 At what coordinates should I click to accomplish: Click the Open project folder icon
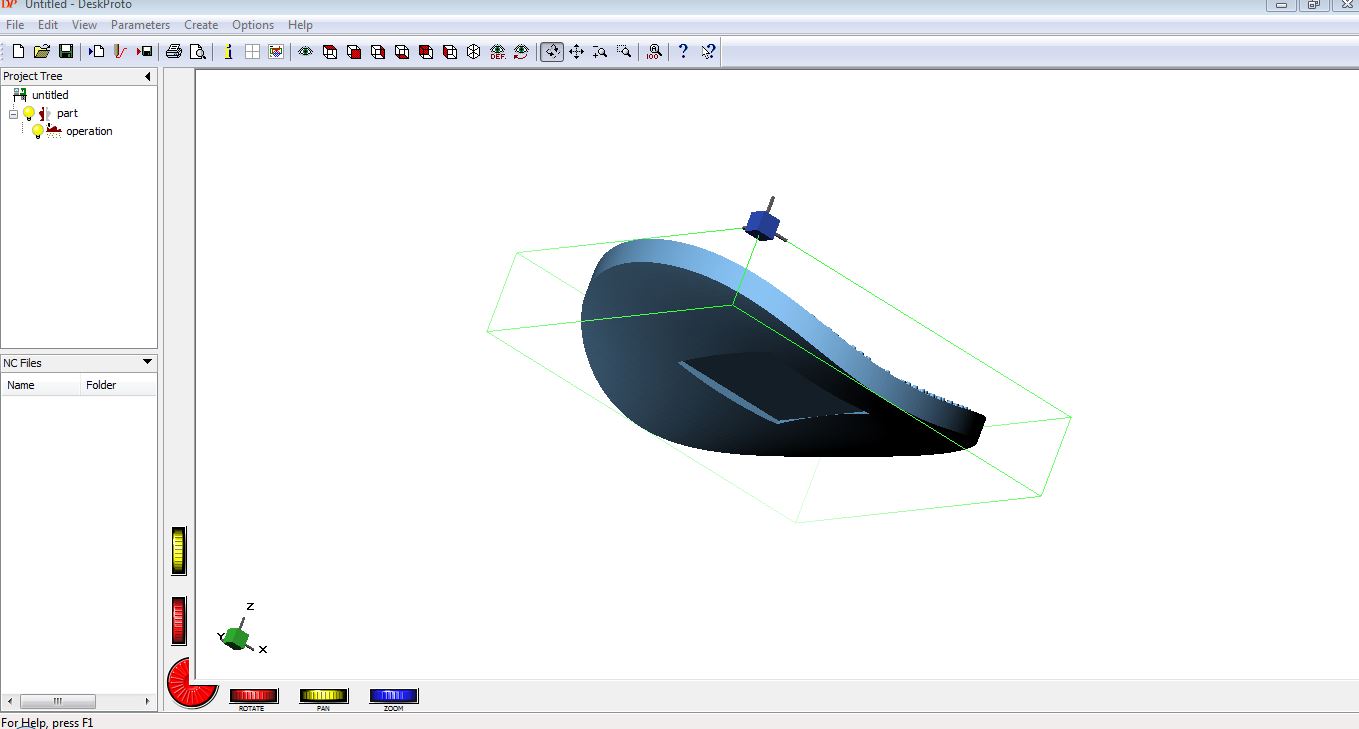click(42, 52)
